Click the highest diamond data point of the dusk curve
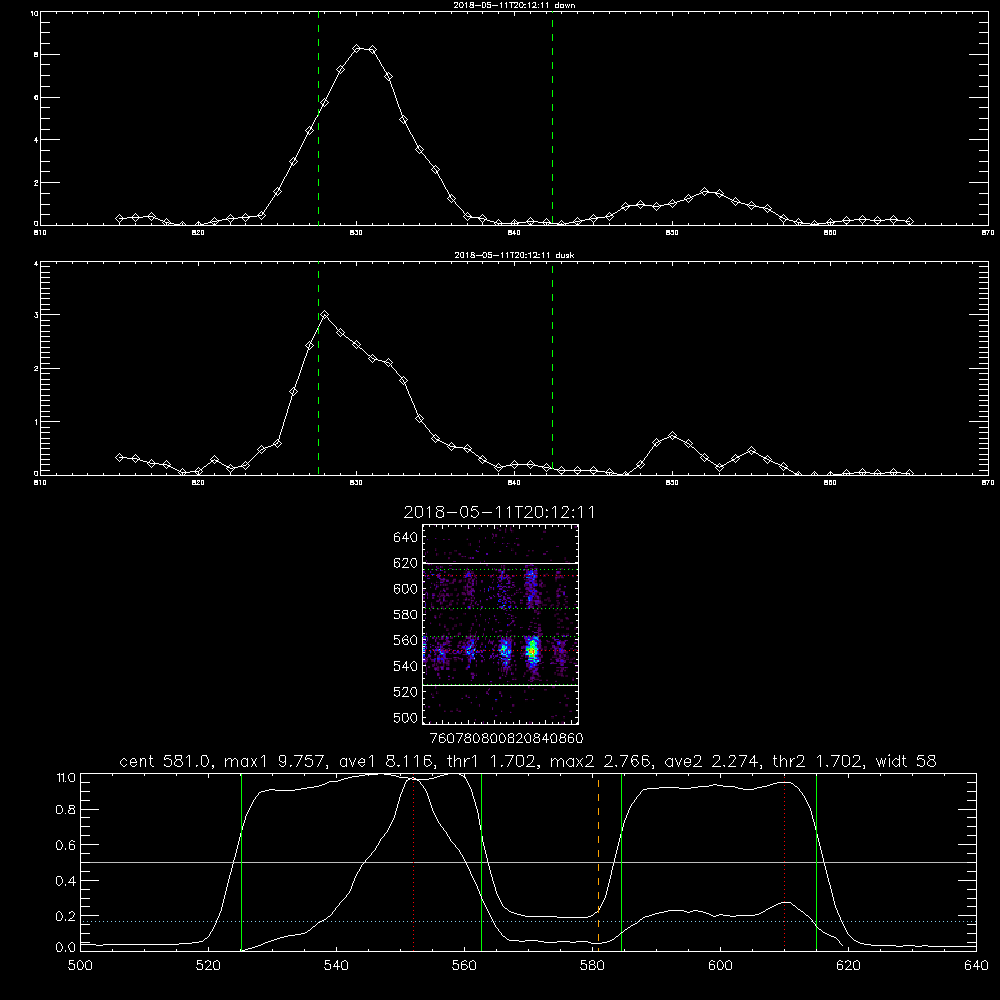Screen dimensions: 1000x1000 click(325, 314)
